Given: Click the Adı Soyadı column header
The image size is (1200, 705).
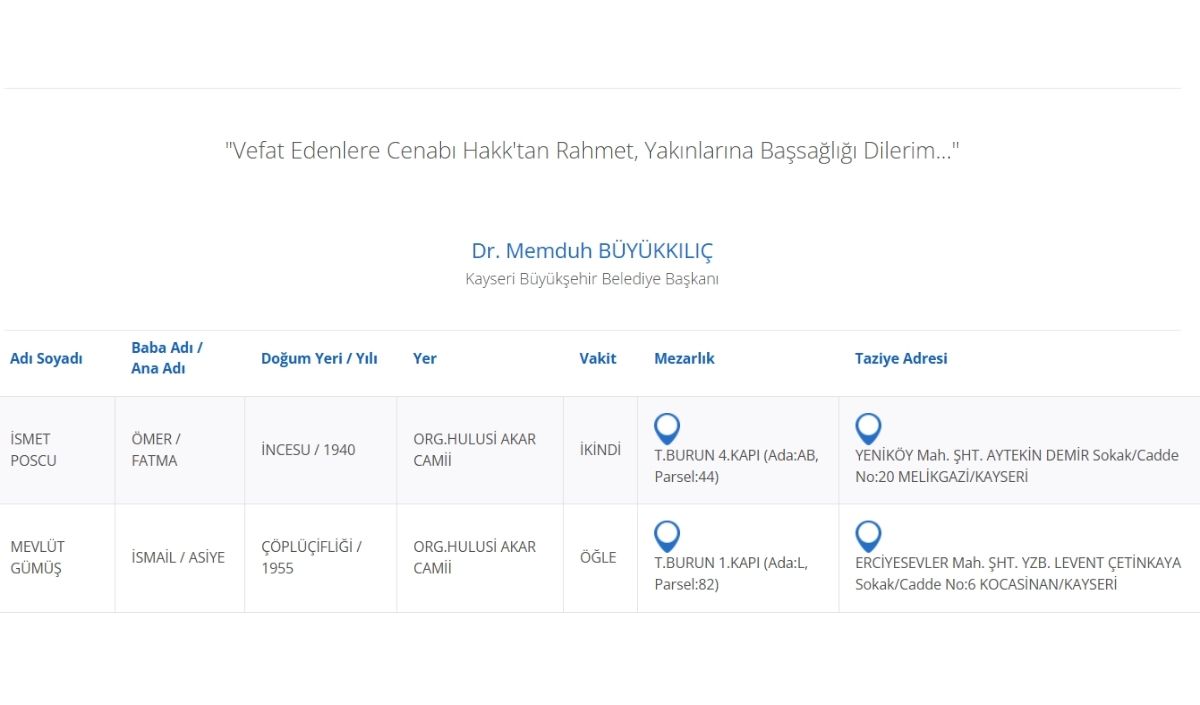Looking at the screenshot, I should tap(46, 358).
